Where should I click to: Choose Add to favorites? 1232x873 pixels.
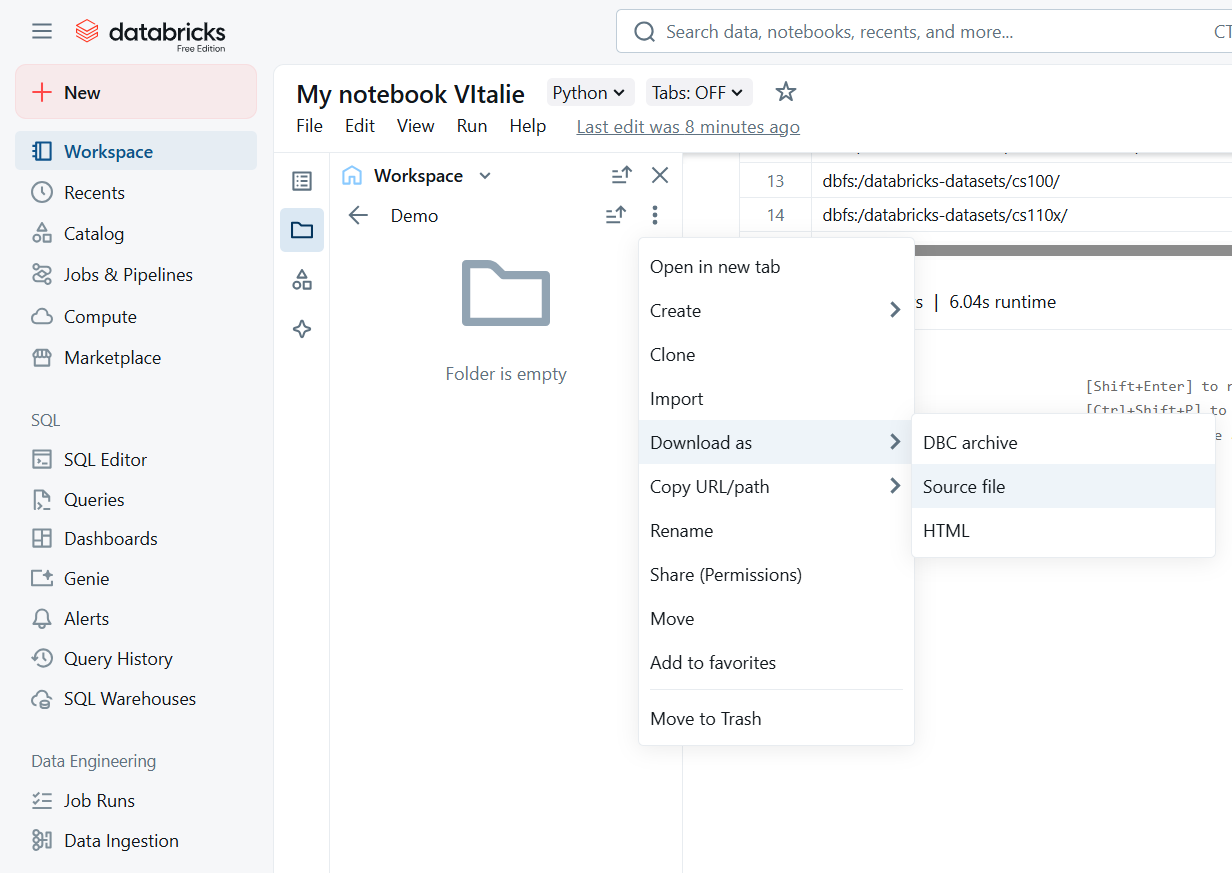click(x=776, y=663)
